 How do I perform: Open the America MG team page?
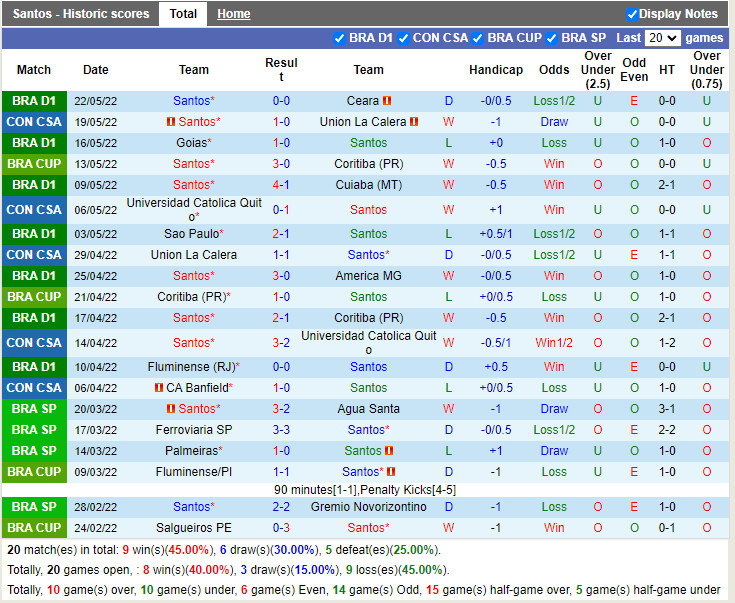(368, 276)
